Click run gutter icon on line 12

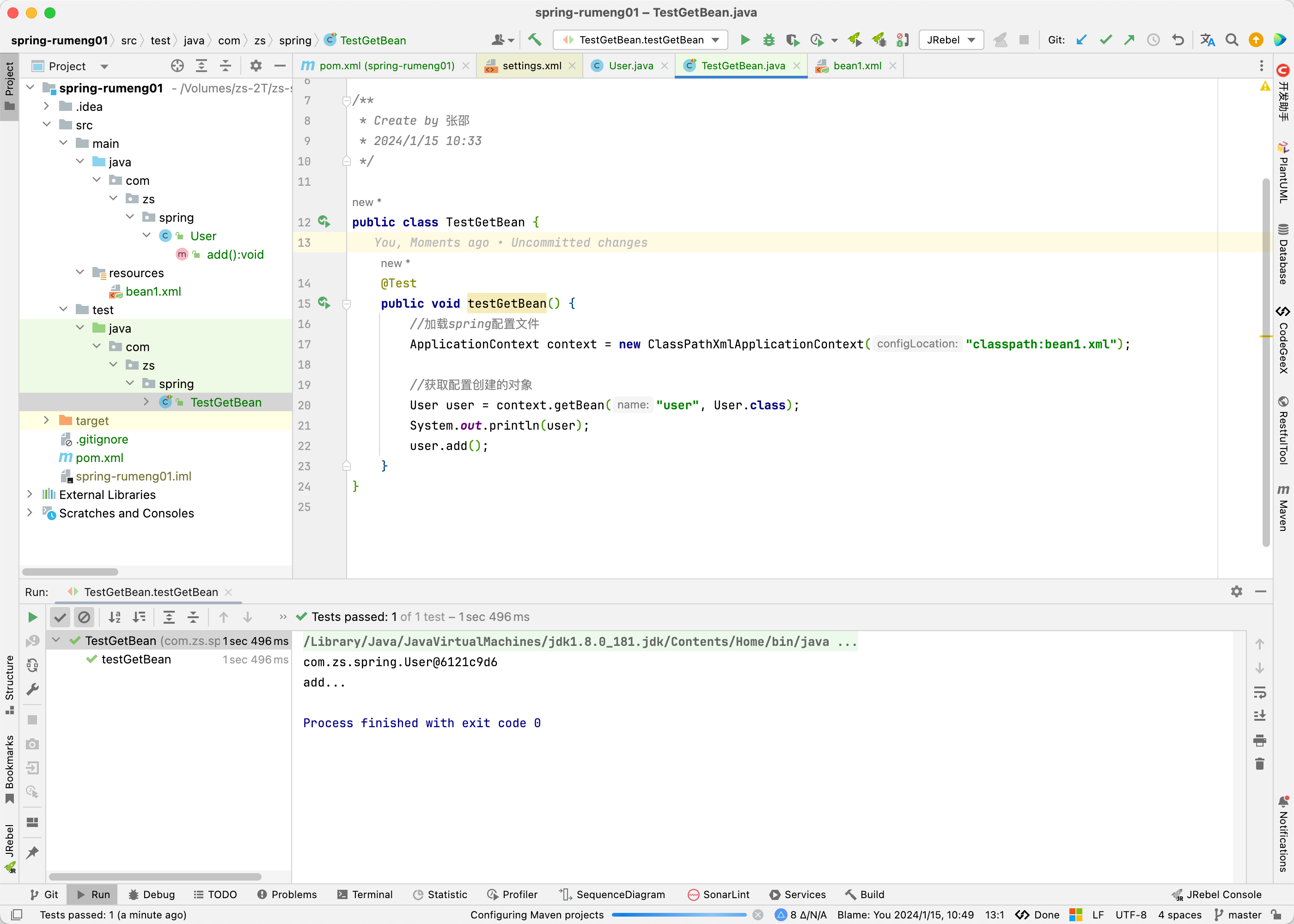pos(324,221)
